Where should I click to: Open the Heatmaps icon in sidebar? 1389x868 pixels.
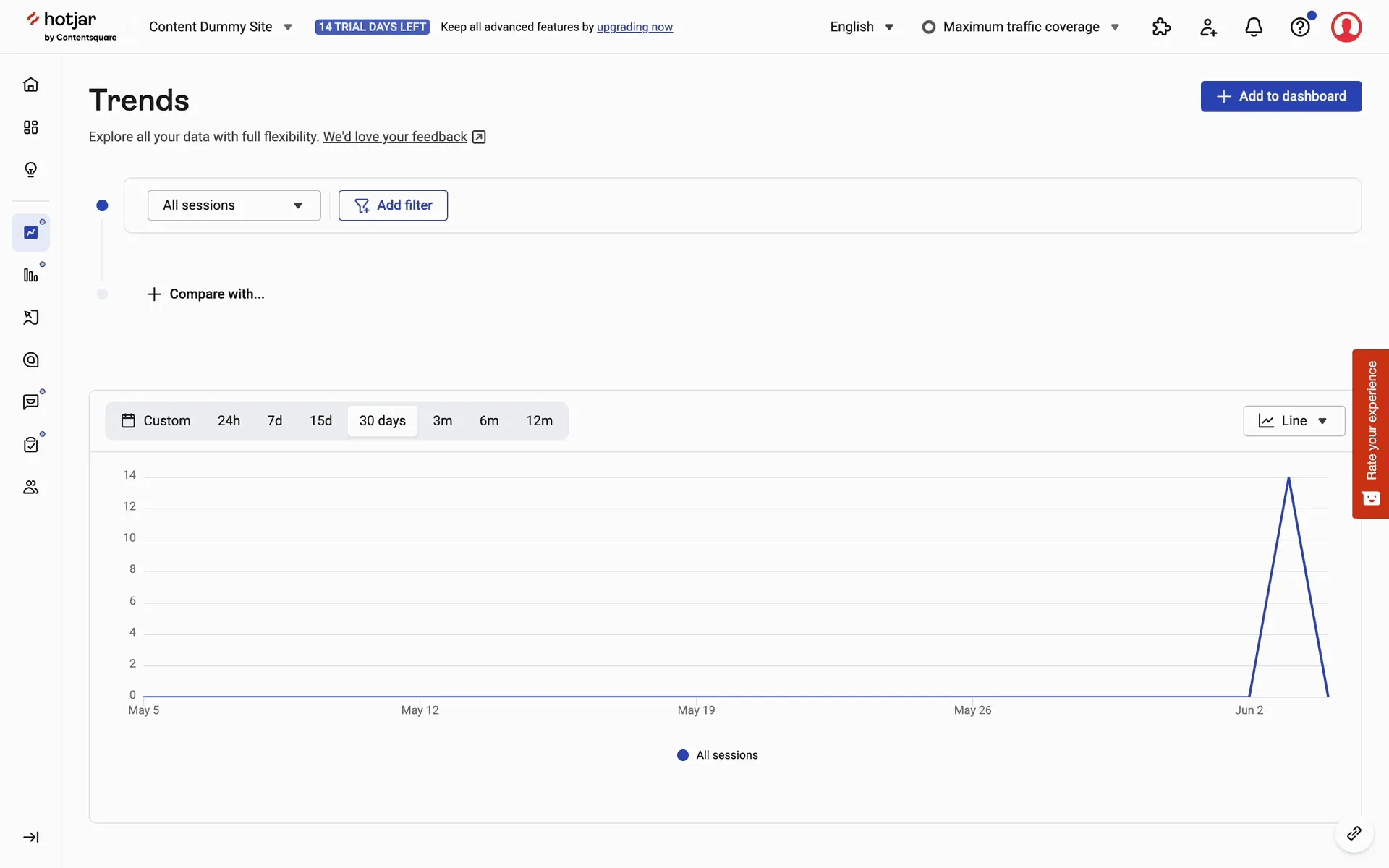(30, 360)
